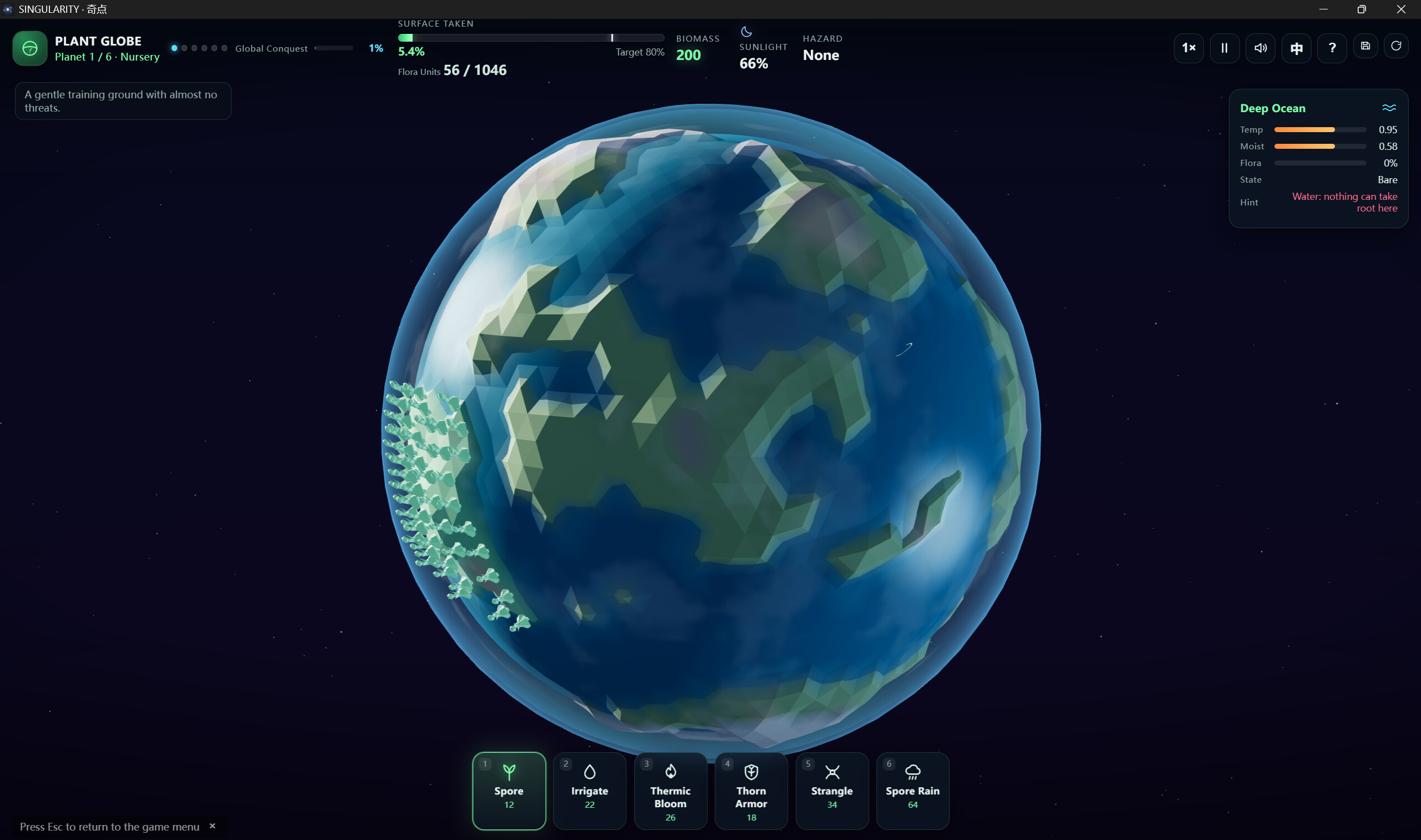Select the Spore Rain ability
Viewport: 1421px width, 840px height.
(912, 790)
